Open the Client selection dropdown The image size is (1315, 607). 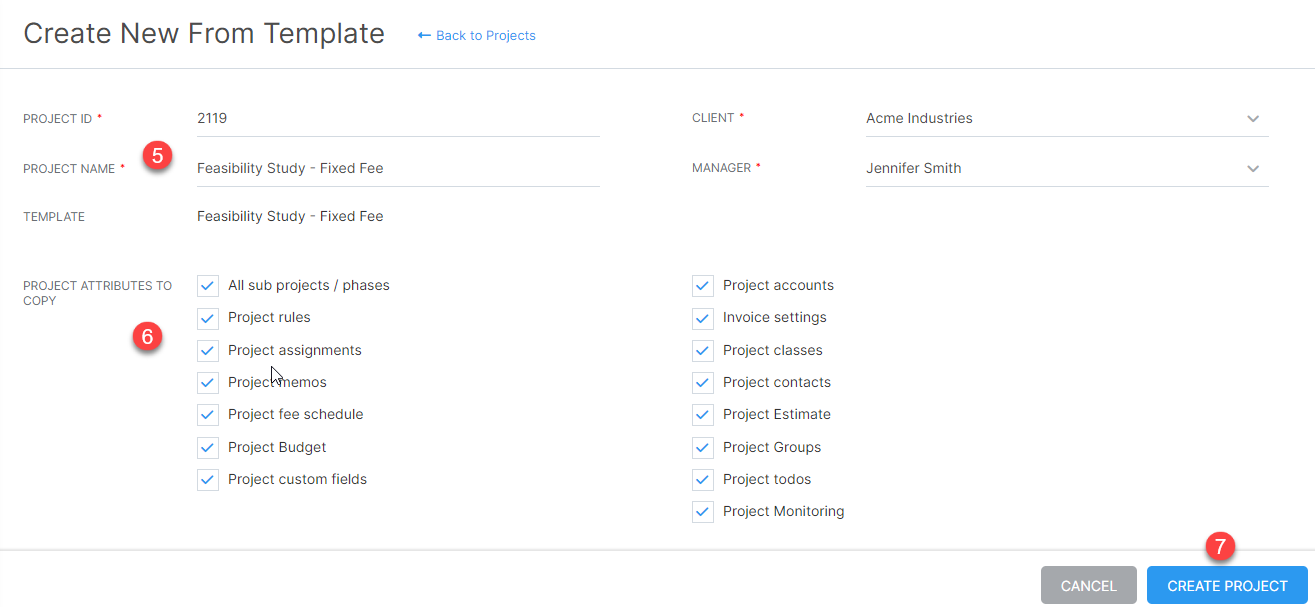coord(1253,118)
